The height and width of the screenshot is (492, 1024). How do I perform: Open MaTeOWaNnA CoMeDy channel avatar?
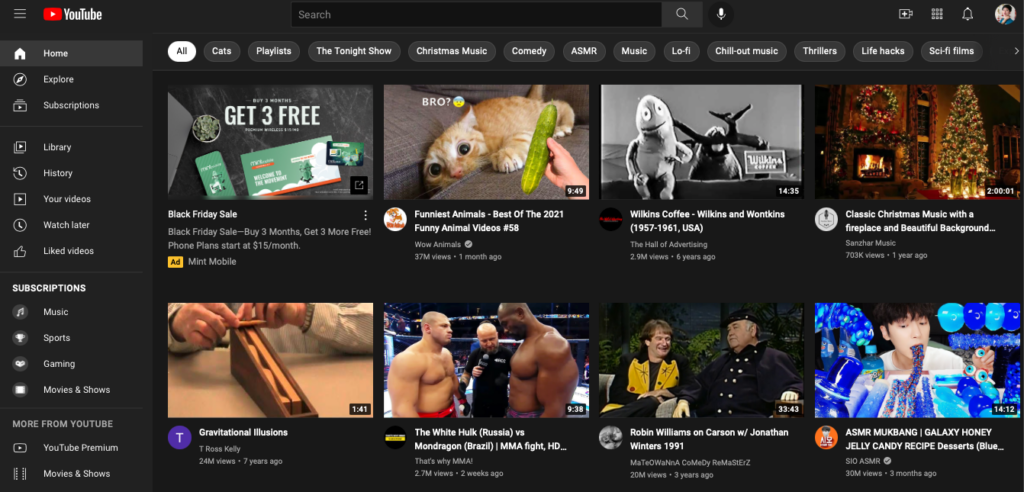611,437
